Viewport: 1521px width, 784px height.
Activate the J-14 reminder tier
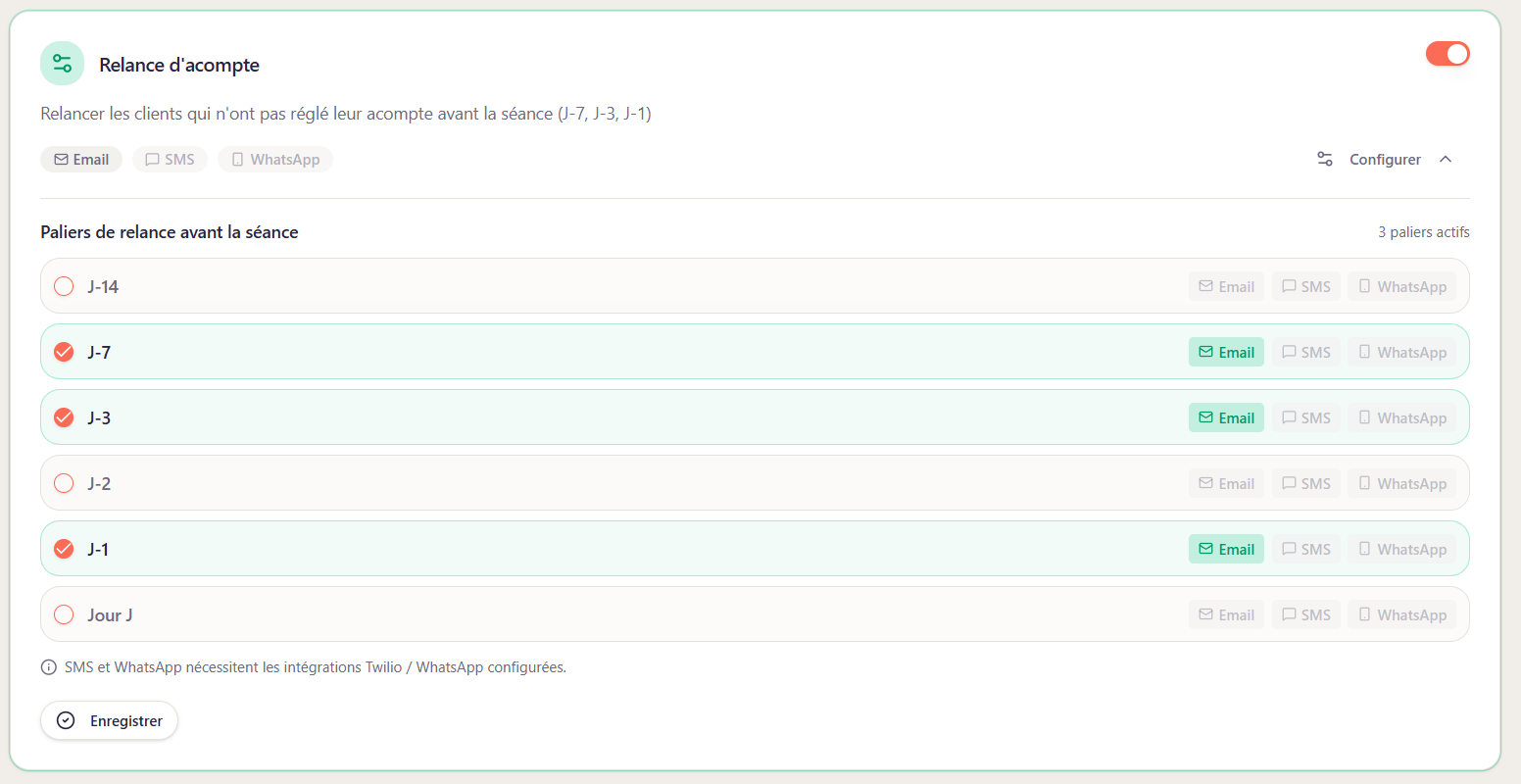click(x=64, y=286)
